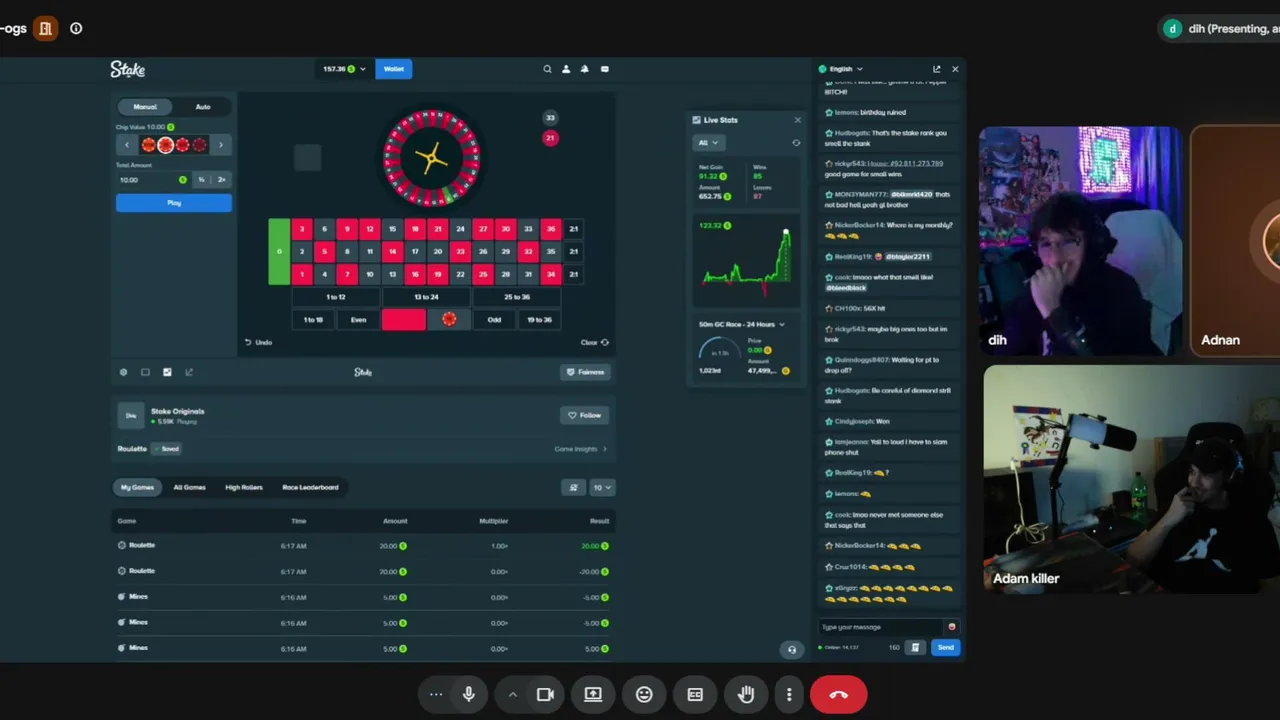Reset the Live Stats with refresh icon
Viewport: 1280px width, 720px height.
[x=796, y=143]
